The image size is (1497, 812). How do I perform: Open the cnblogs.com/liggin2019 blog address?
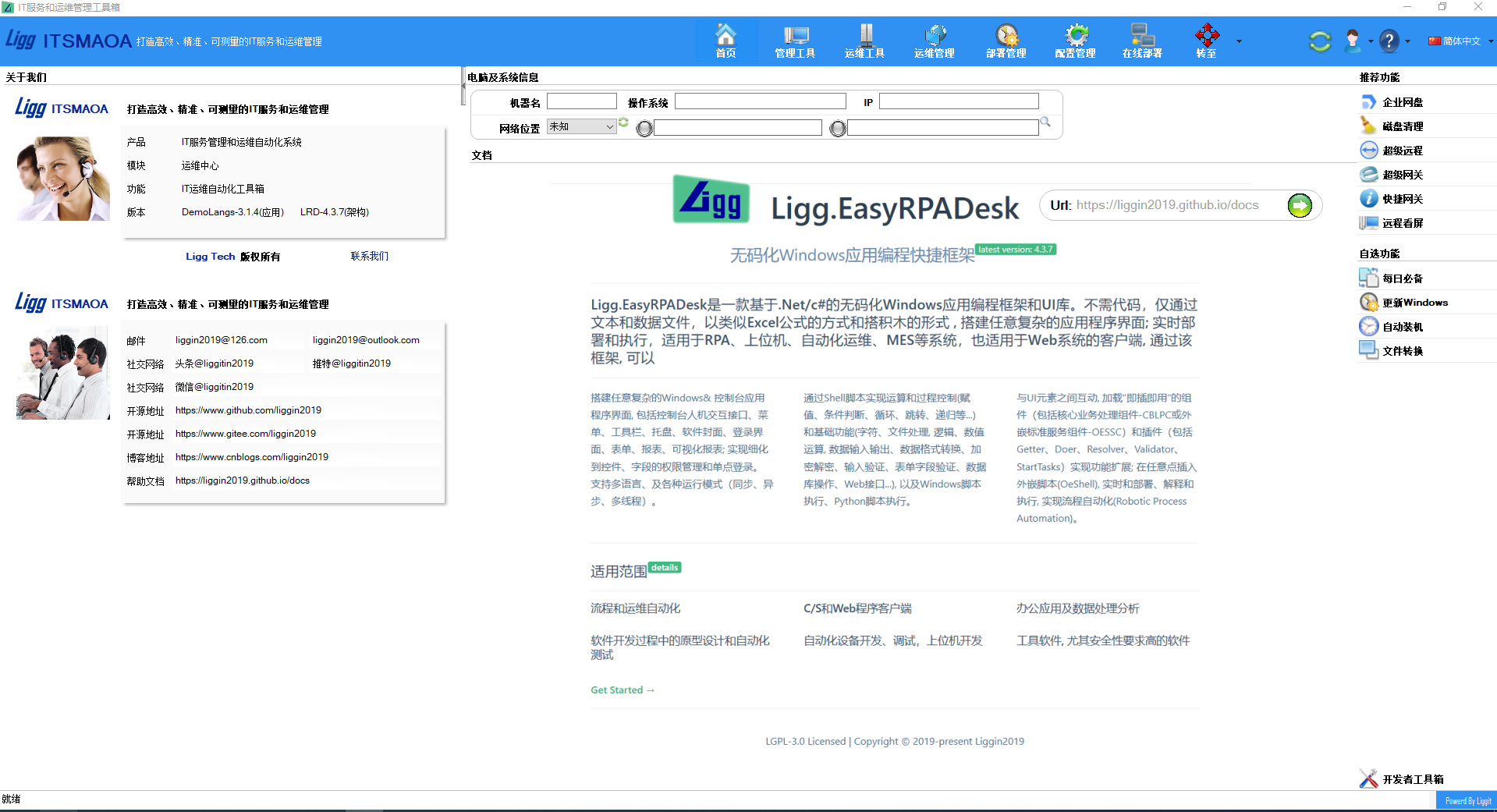pos(252,457)
